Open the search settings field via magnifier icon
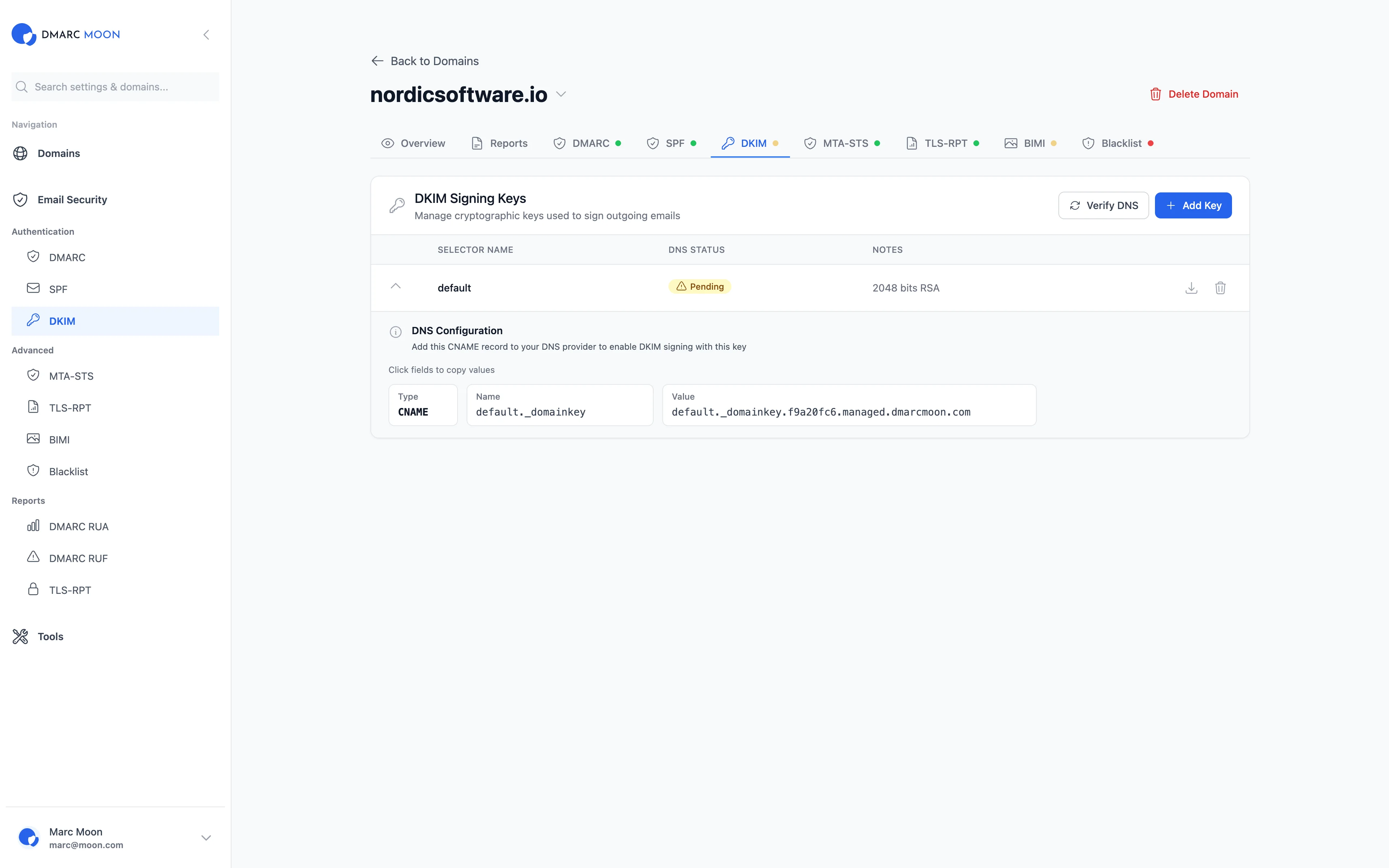The width and height of the screenshot is (1389, 868). pos(21,87)
